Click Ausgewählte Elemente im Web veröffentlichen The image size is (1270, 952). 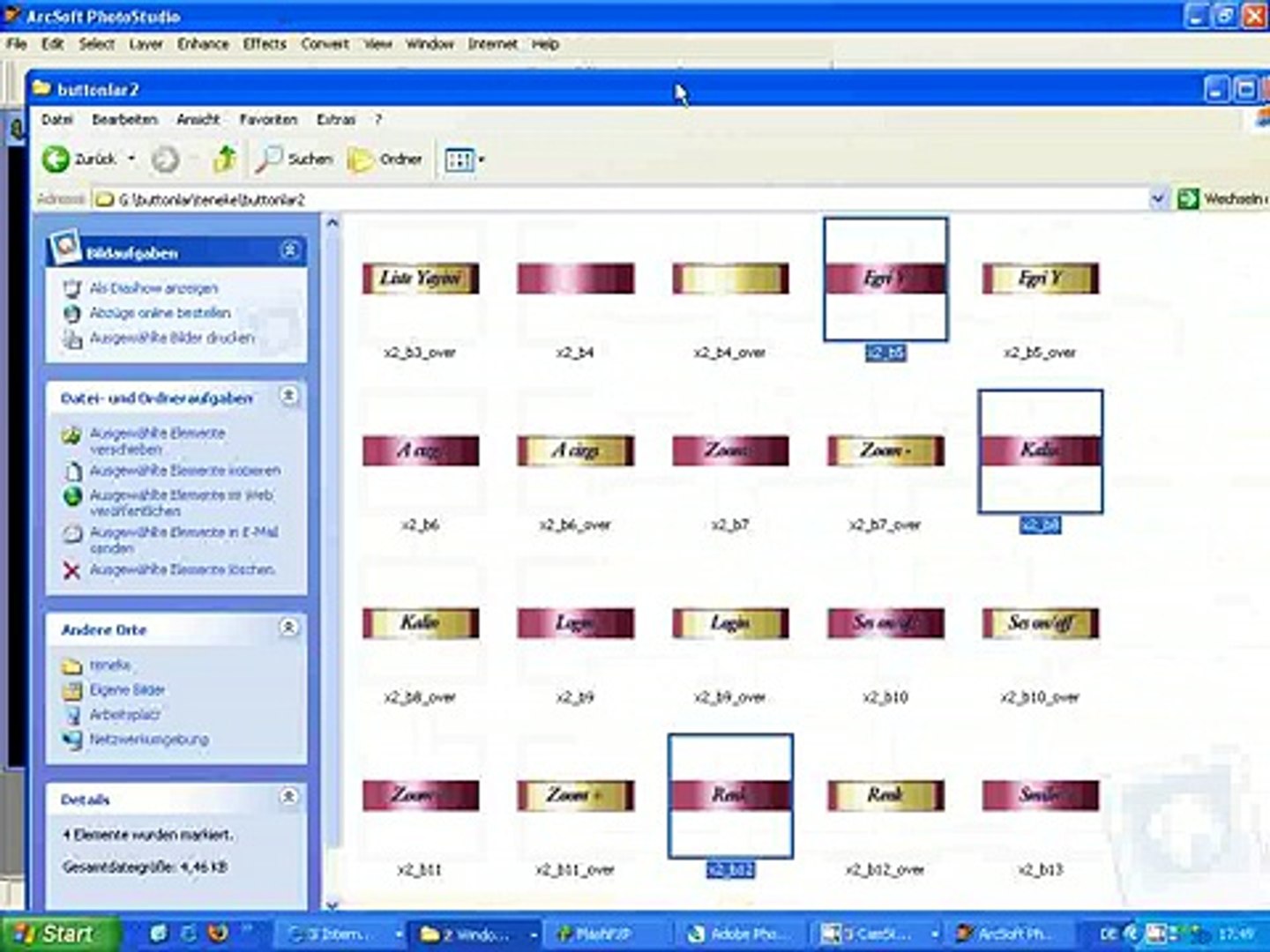181,502
